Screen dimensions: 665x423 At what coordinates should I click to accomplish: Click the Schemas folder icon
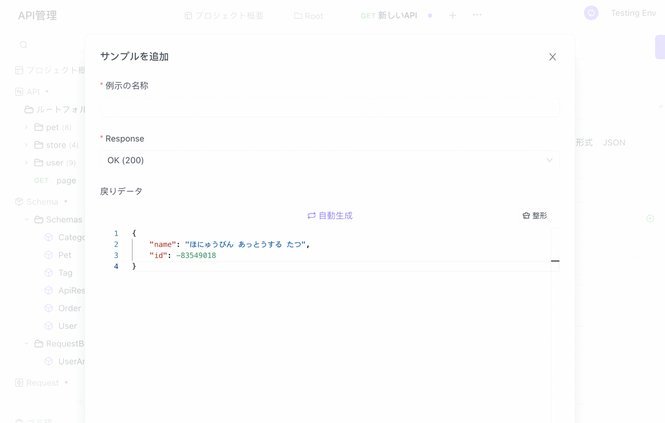(39, 219)
